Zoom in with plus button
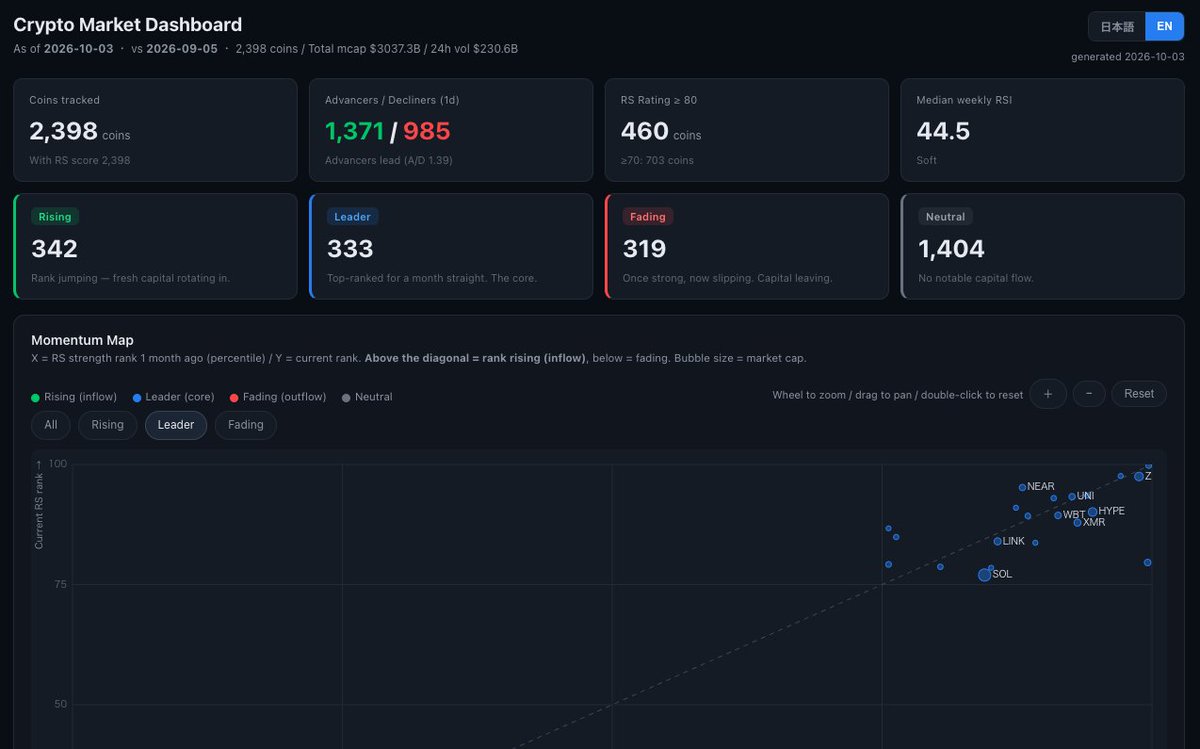 coord(1048,394)
